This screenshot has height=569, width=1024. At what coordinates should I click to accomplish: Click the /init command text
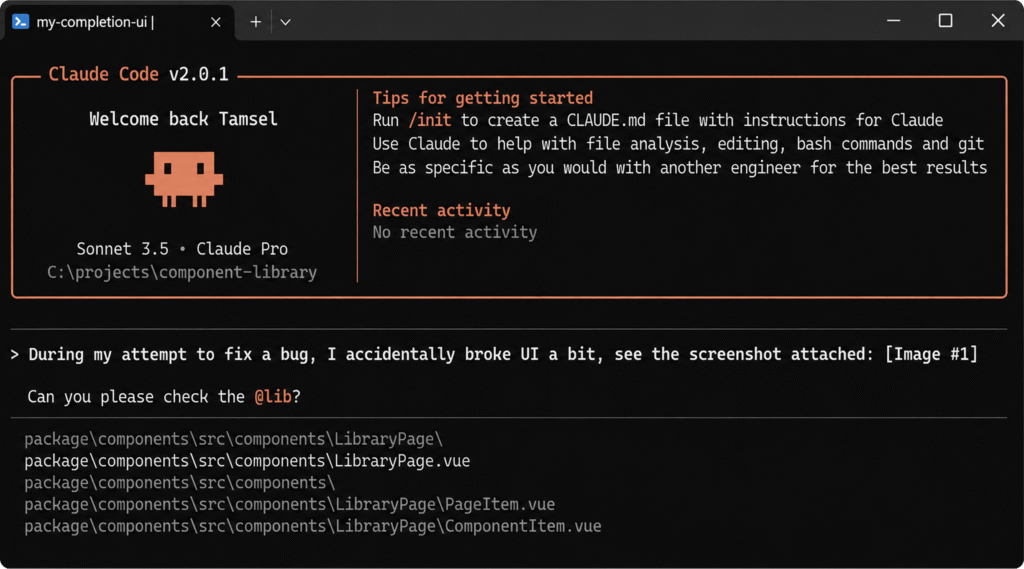(x=430, y=120)
